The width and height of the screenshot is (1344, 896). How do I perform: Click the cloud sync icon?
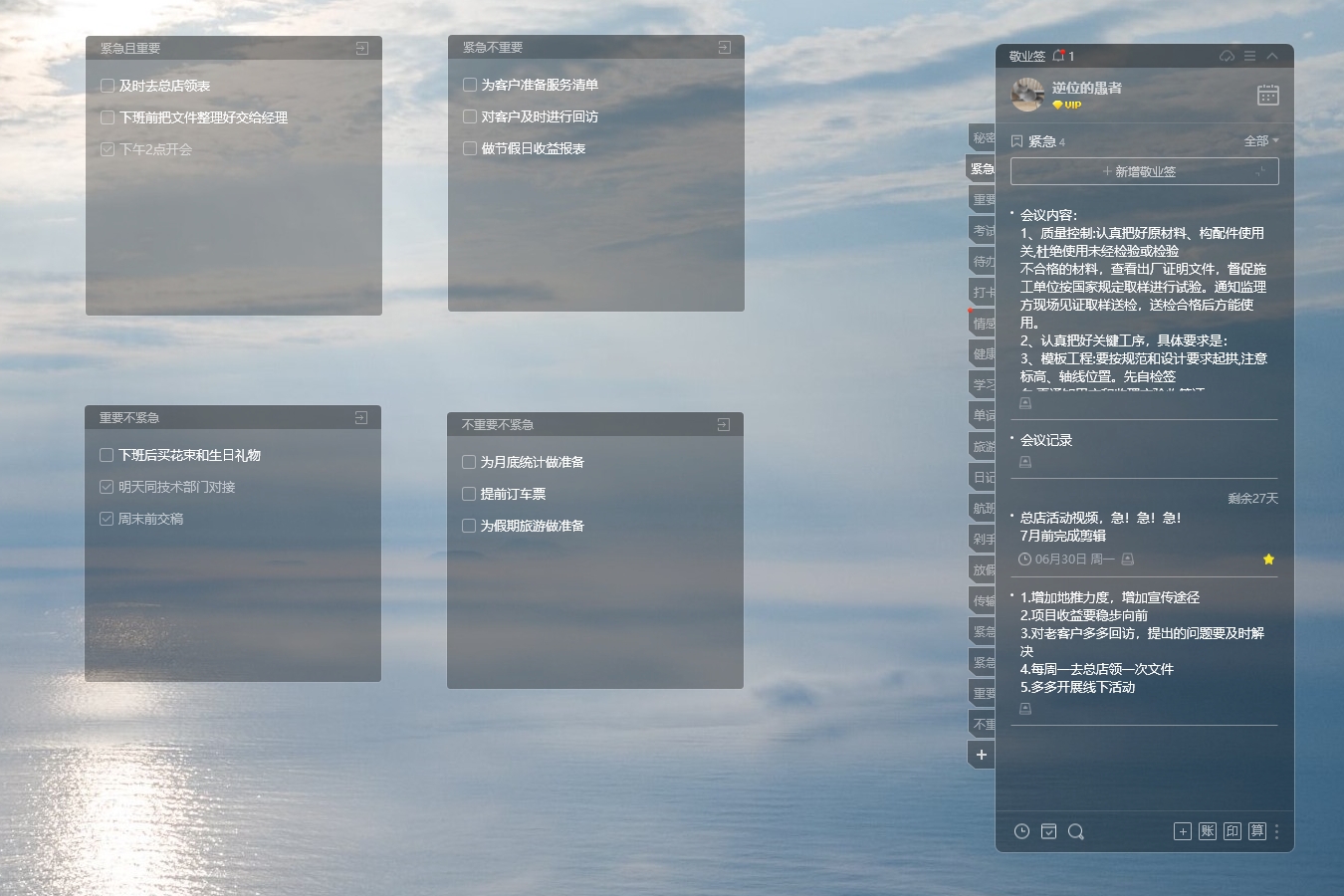[1227, 56]
